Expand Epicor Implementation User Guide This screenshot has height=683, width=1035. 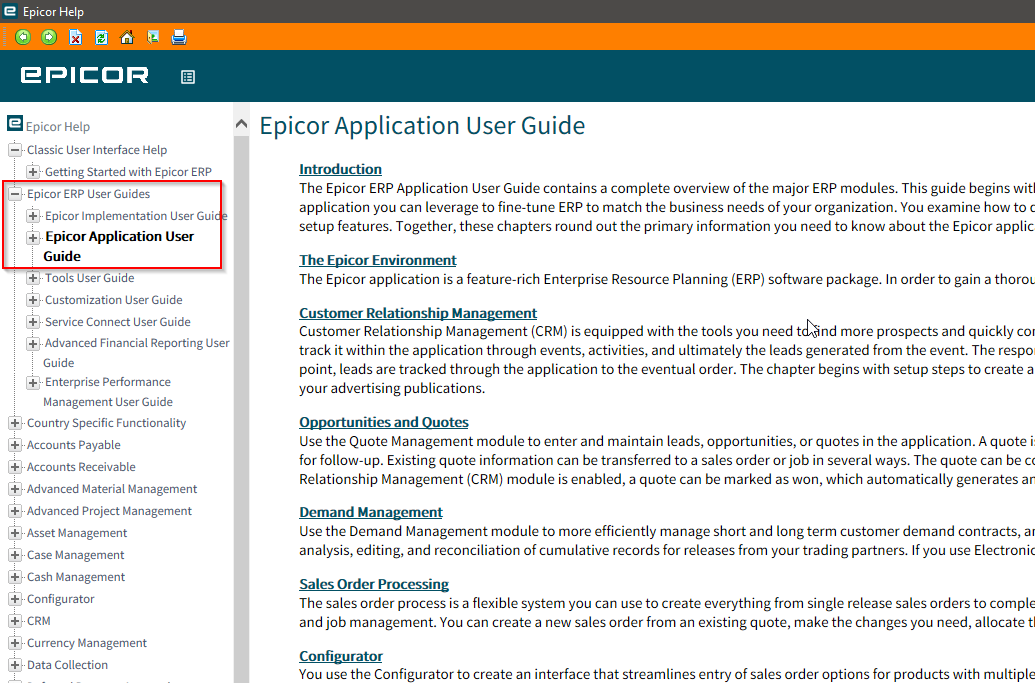click(x=32, y=216)
